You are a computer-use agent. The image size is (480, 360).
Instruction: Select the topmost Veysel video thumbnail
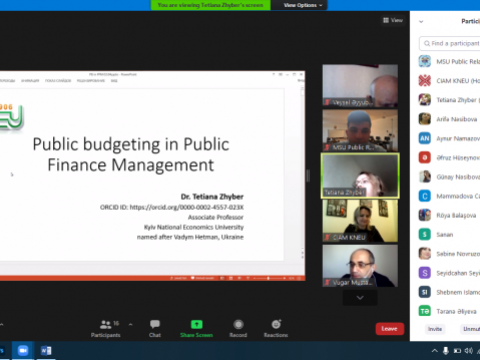point(360,86)
